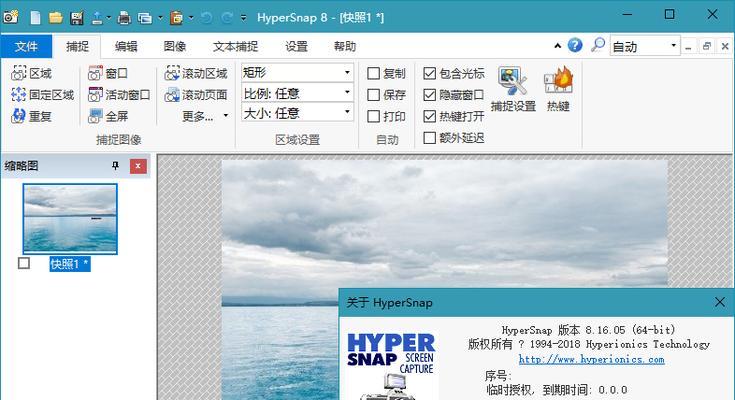Click the redo arrow icon
This screenshot has height=400, width=735.
pyautogui.click(x=227, y=18)
